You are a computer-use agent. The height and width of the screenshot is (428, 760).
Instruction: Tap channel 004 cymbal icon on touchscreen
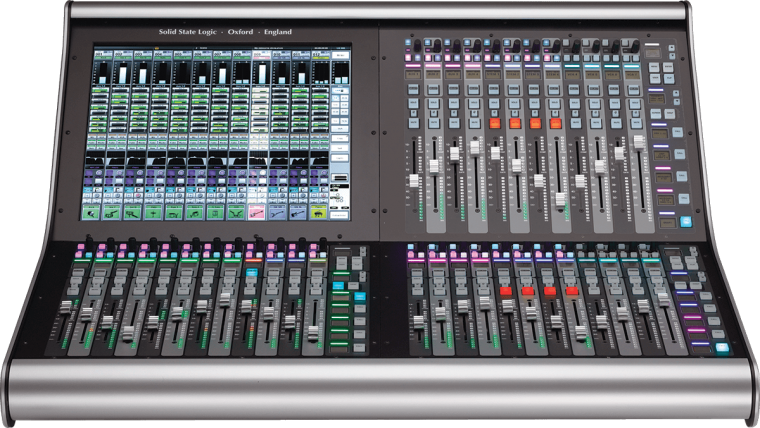[153, 212]
